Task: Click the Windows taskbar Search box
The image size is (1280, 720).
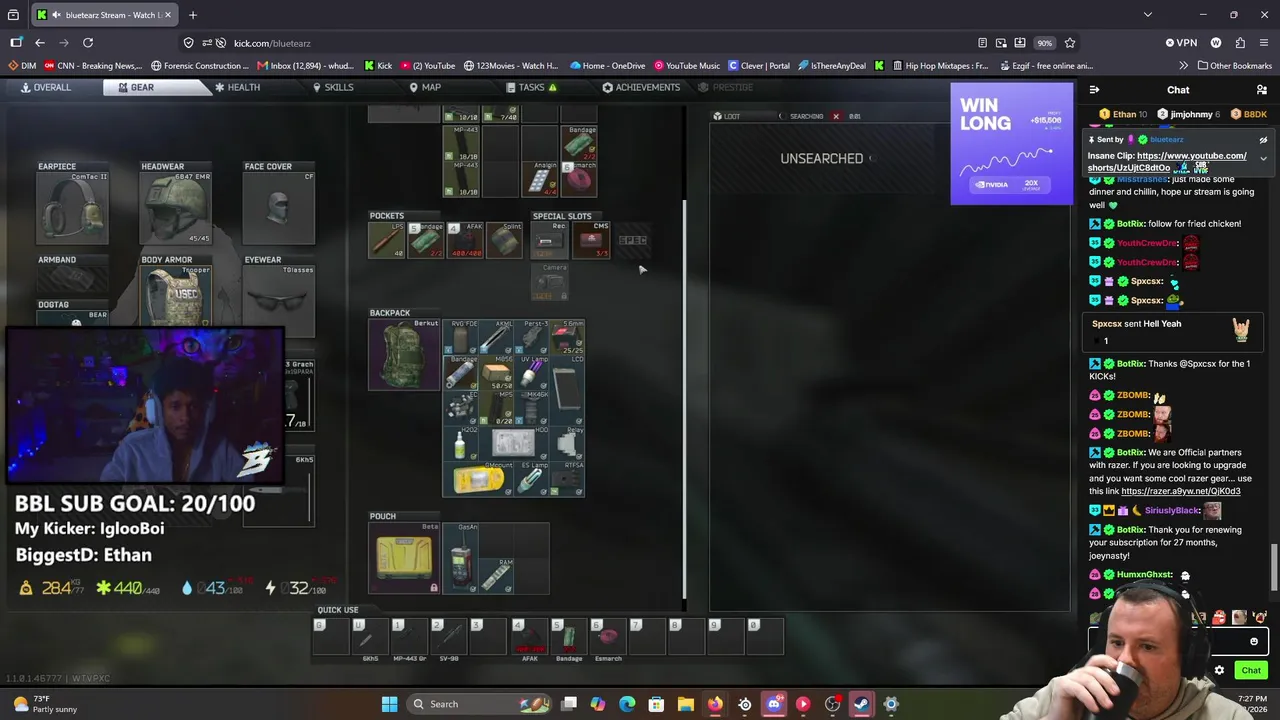Action: (478, 704)
